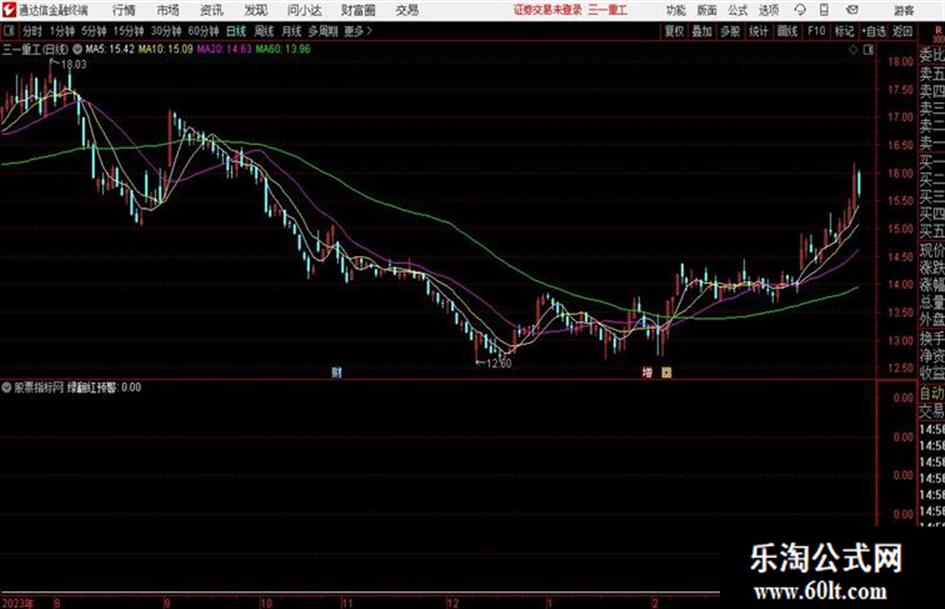
Task: Switch to 分时 intraday chart
Action: pos(32,31)
